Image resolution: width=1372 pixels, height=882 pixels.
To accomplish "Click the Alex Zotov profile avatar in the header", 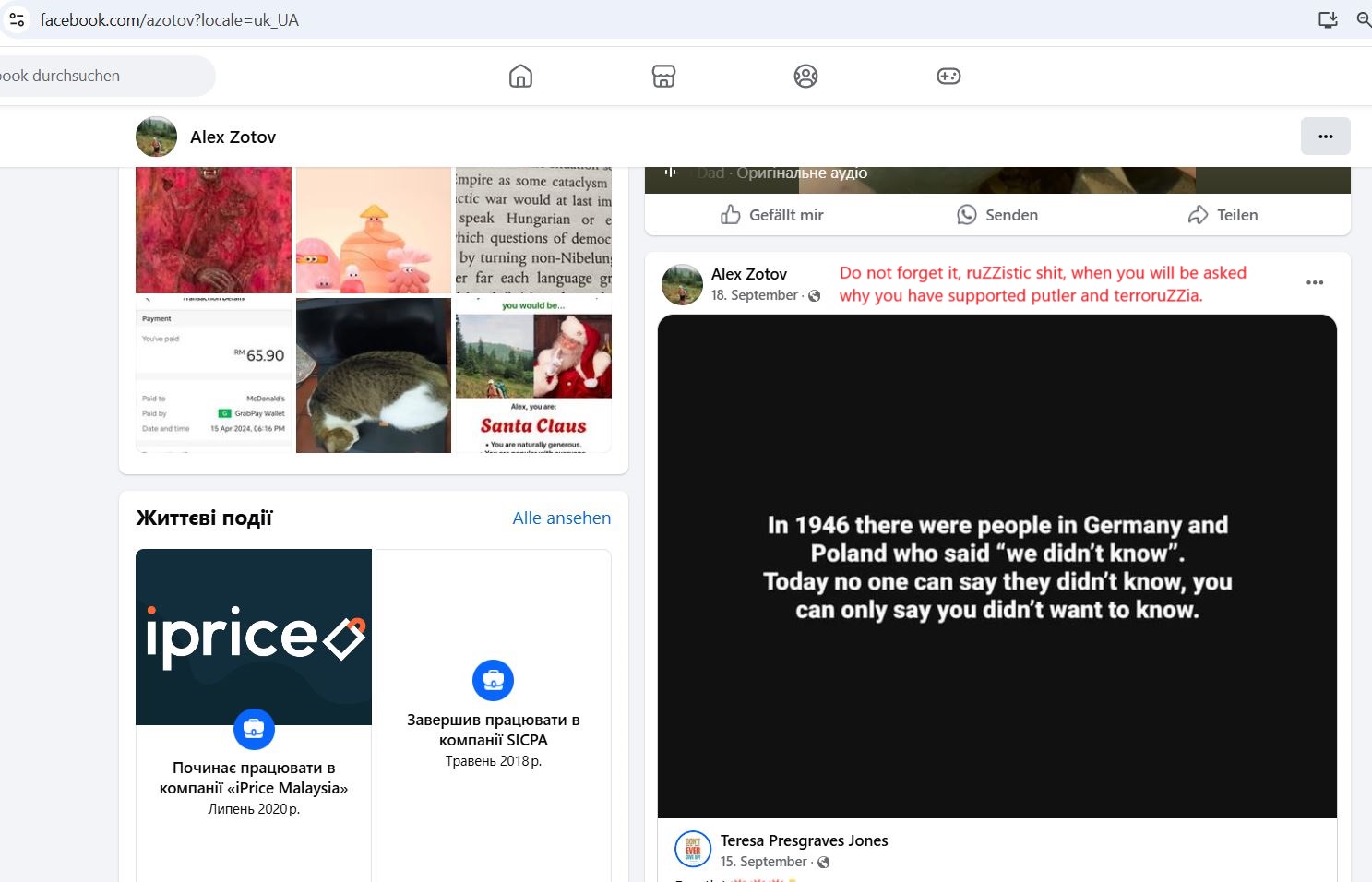I will [x=156, y=137].
